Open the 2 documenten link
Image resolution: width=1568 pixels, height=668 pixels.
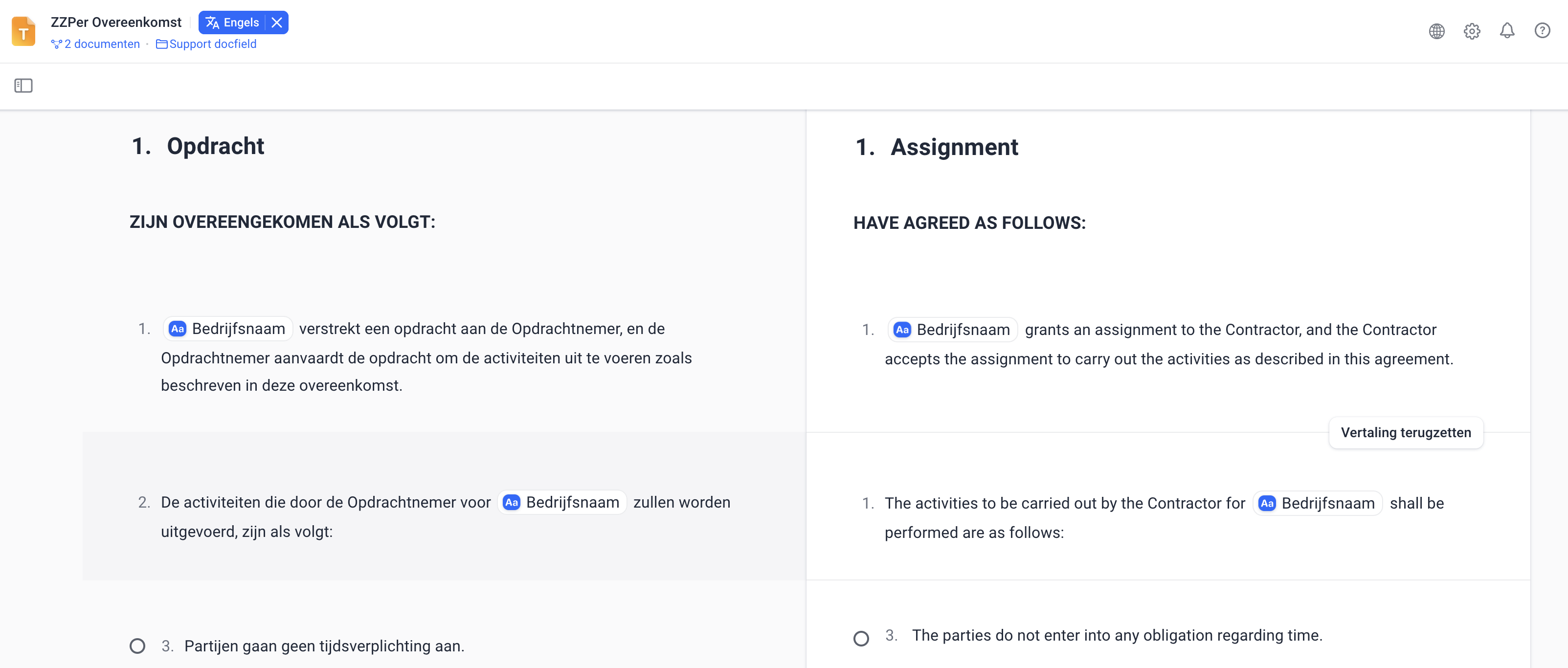point(95,44)
